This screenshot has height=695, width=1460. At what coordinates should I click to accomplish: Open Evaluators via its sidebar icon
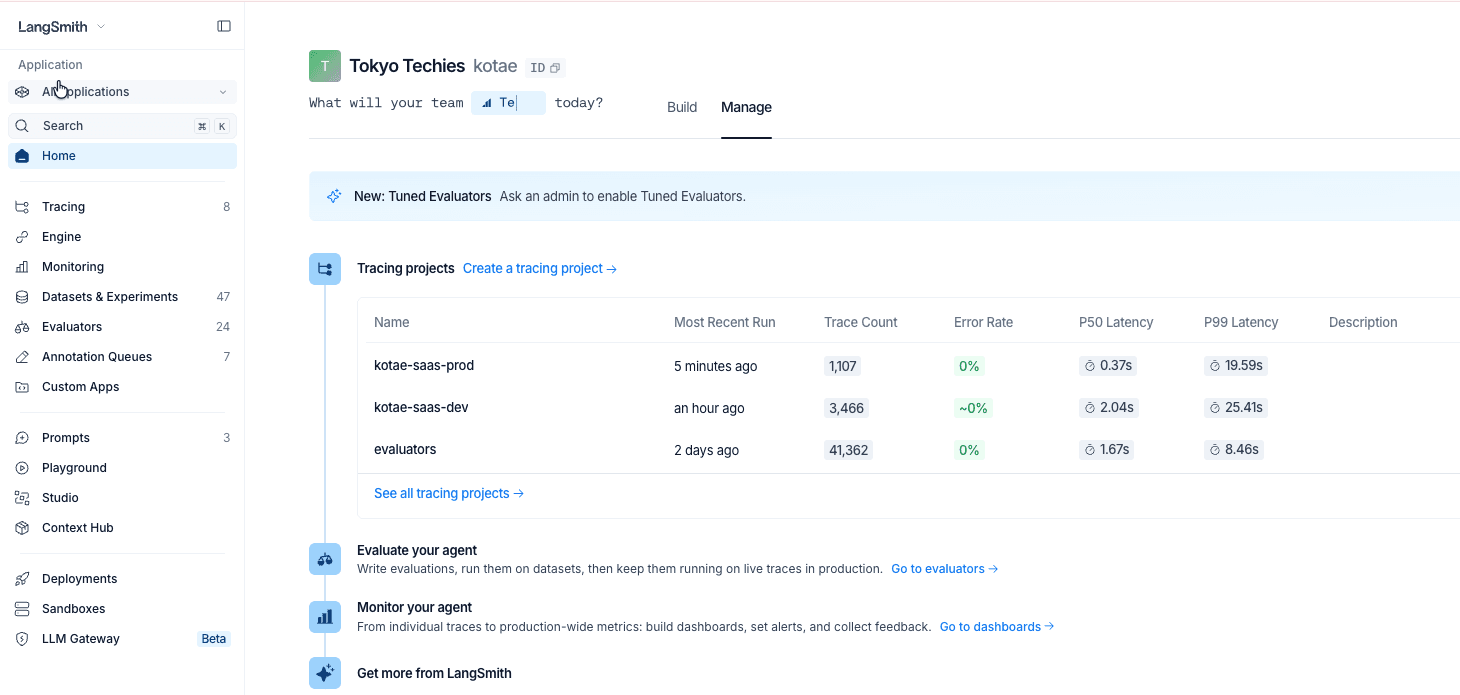tap(22, 327)
